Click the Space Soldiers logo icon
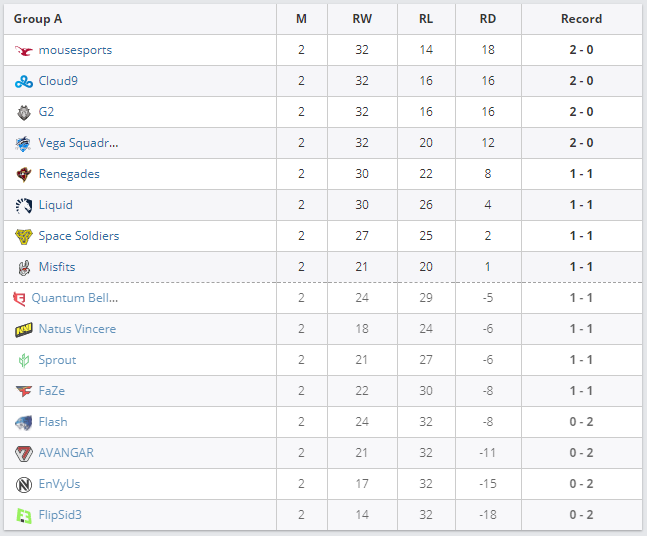This screenshot has height=536, width=647. tap(24, 236)
